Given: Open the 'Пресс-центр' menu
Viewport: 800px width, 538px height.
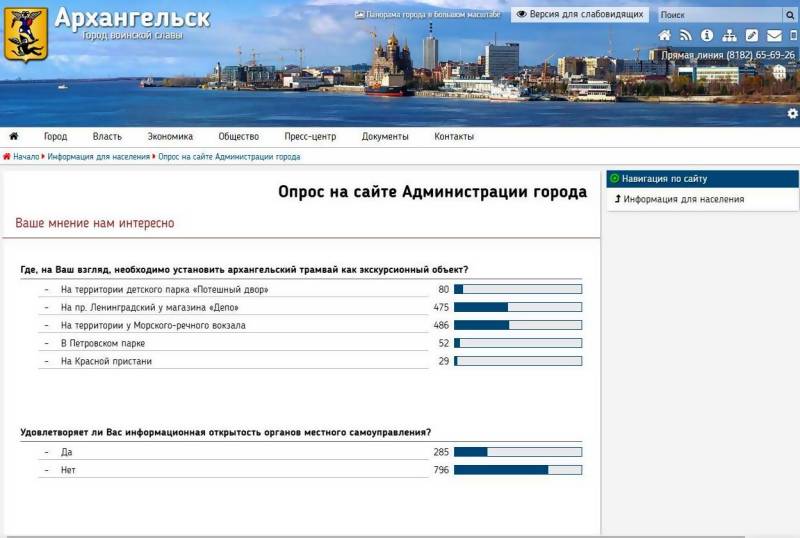Looking at the screenshot, I should 310,137.
